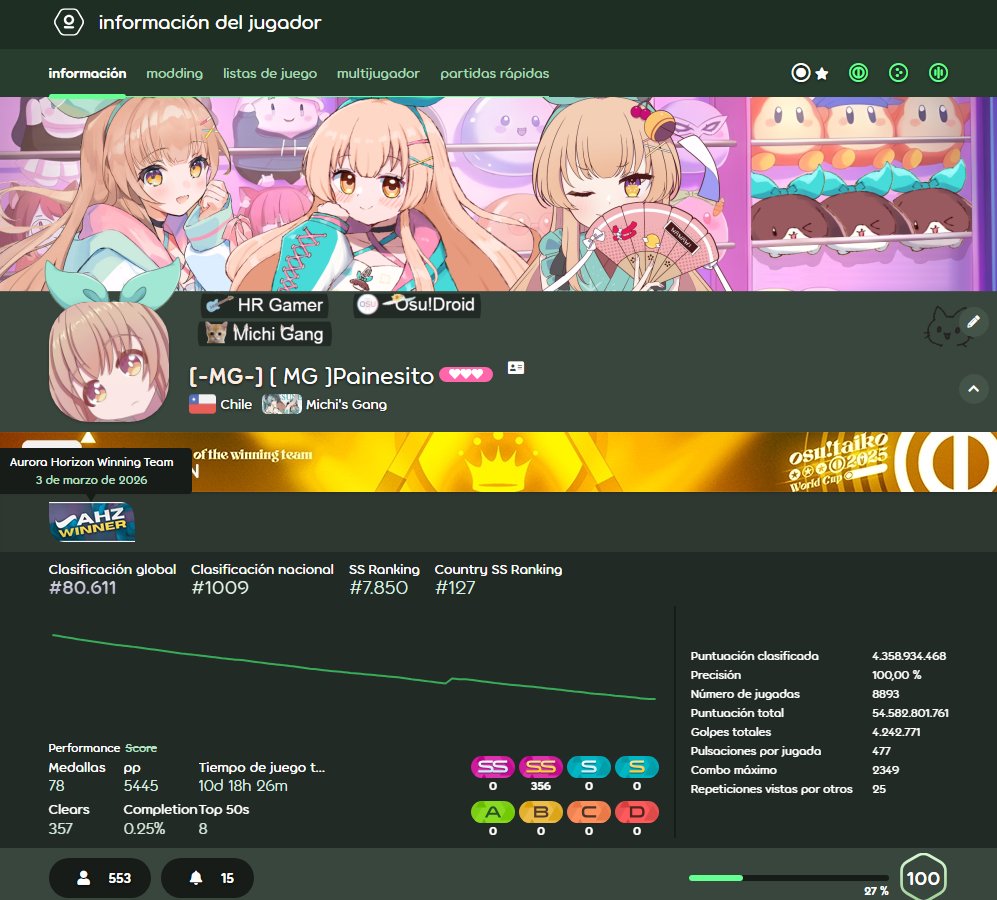Click the HR Gamer badge
This screenshot has height=900, width=997.
click(265, 305)
